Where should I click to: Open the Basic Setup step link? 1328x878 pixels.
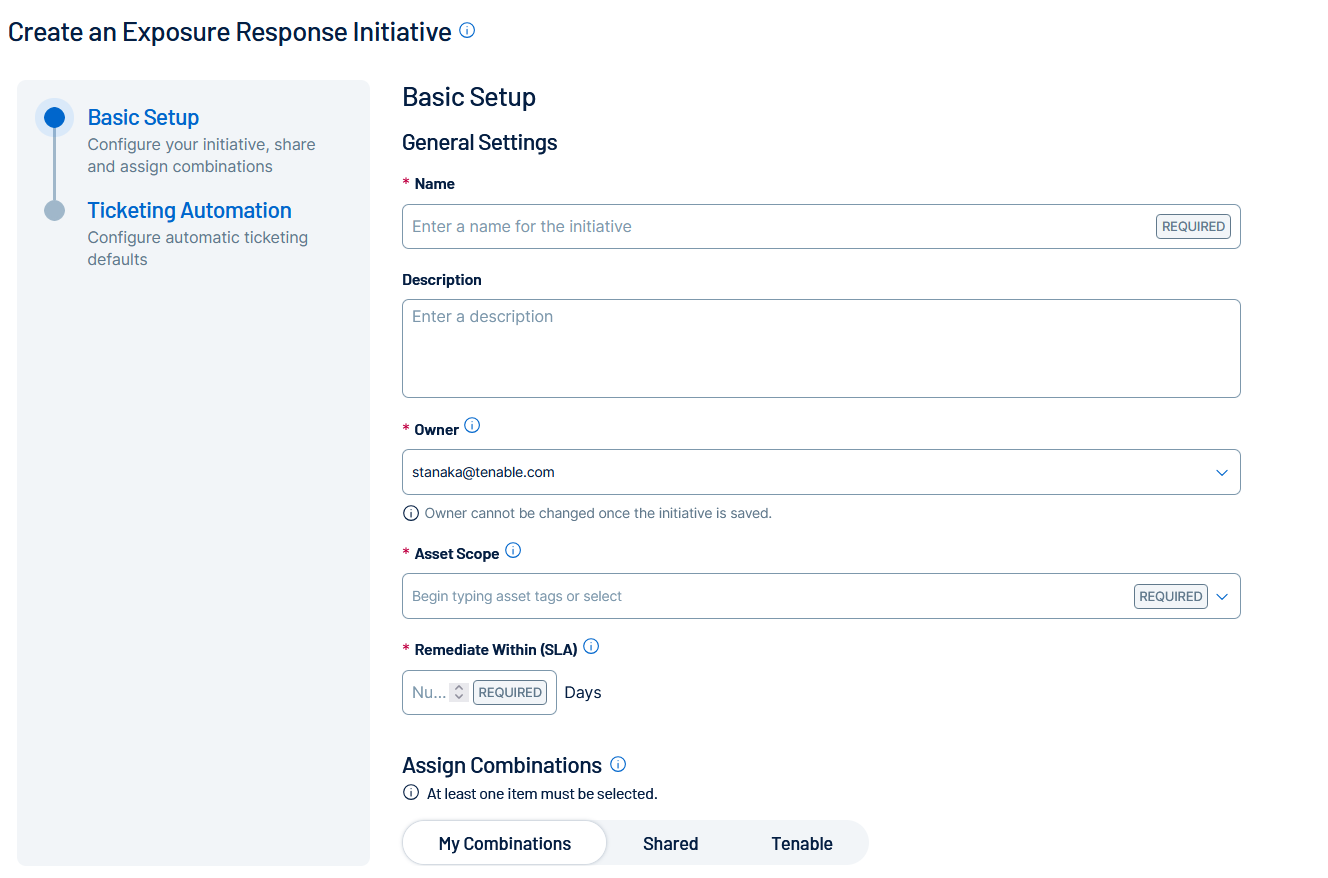(x=143, y=118)
